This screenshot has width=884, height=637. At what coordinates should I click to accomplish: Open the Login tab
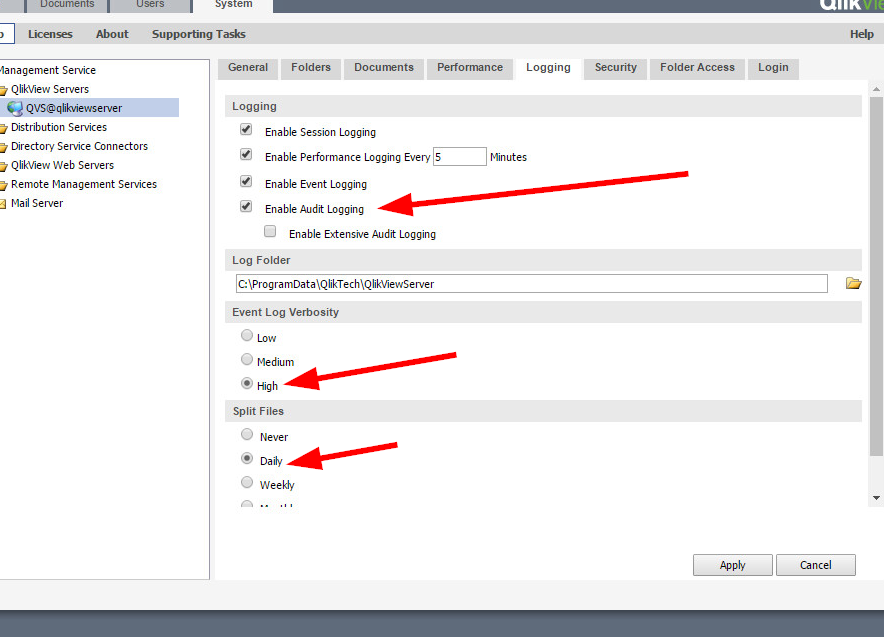(773, 68)
